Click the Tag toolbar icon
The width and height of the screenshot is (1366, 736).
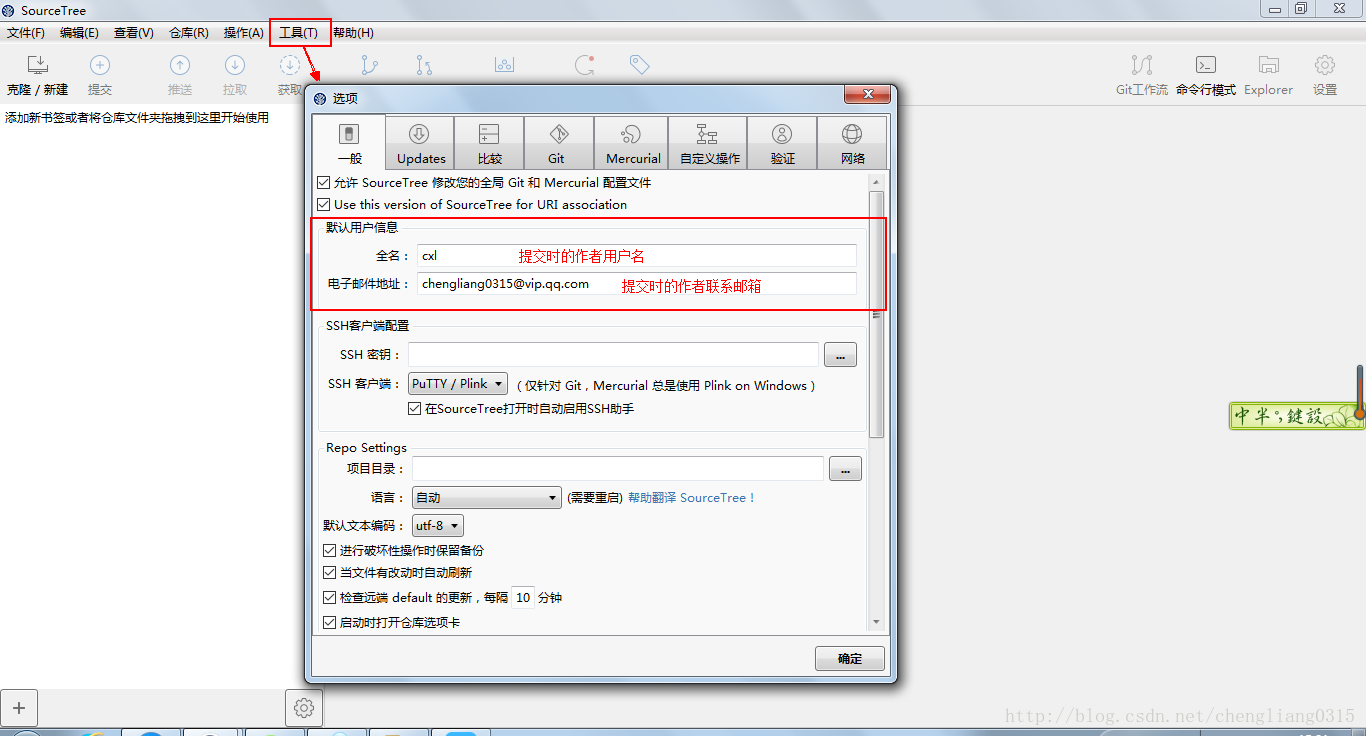640,66
